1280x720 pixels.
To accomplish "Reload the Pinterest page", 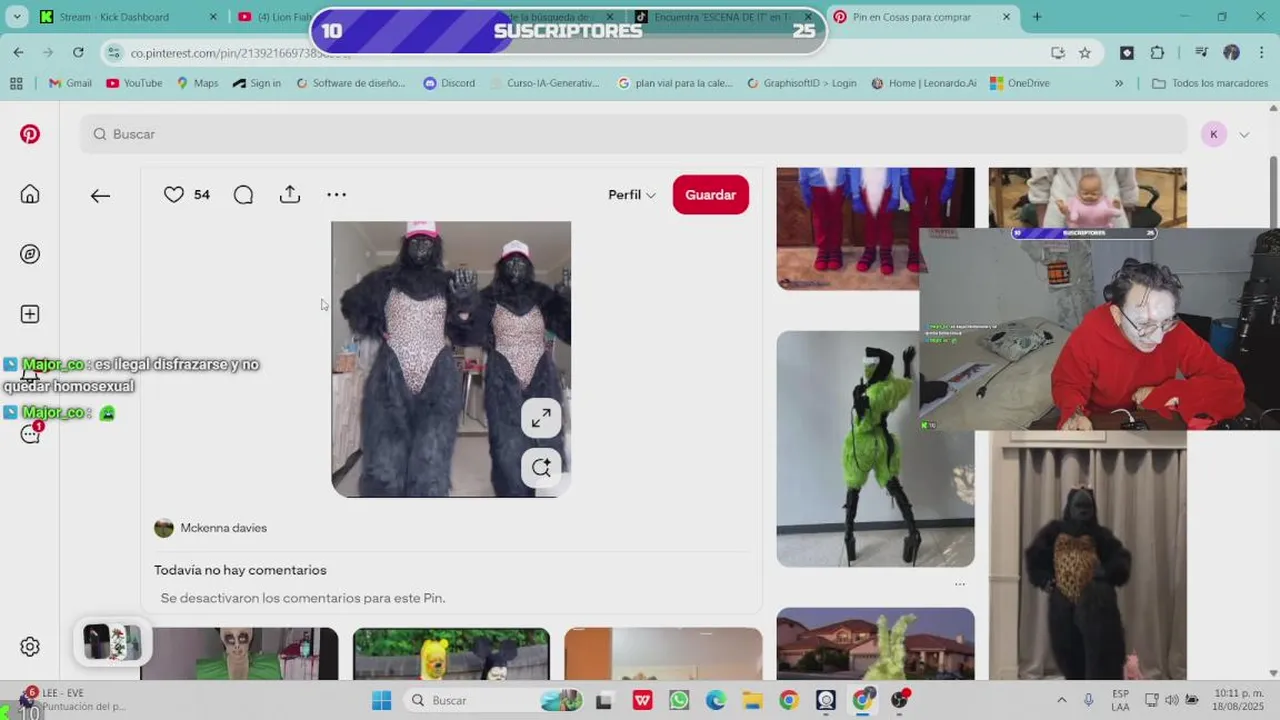I will pos(78,53).
